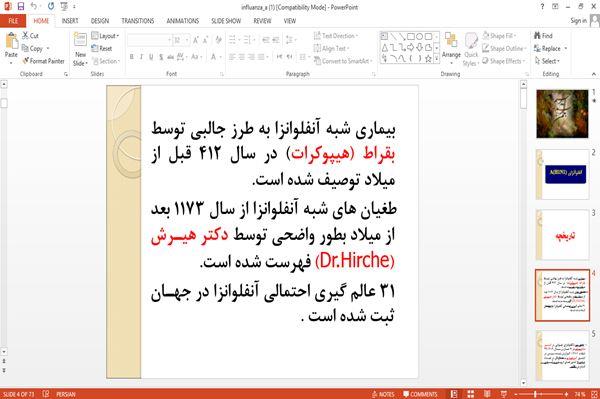Click the Arrange icon
The height and width of the screenshot is (399, 600).
coord(451,40)
